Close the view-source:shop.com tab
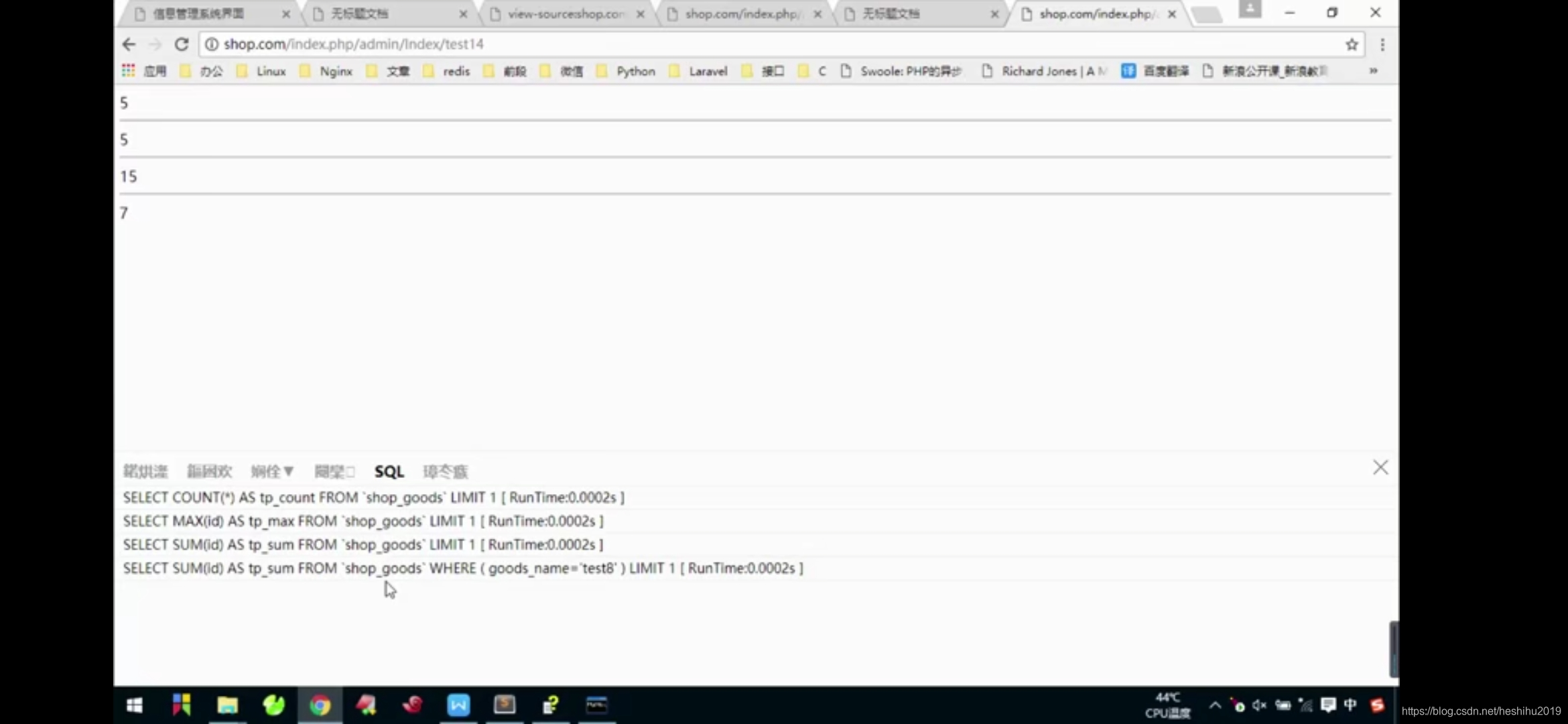The width and height of the screenshot is (1568, 724). pyautogui.click(x=641, y=13)
